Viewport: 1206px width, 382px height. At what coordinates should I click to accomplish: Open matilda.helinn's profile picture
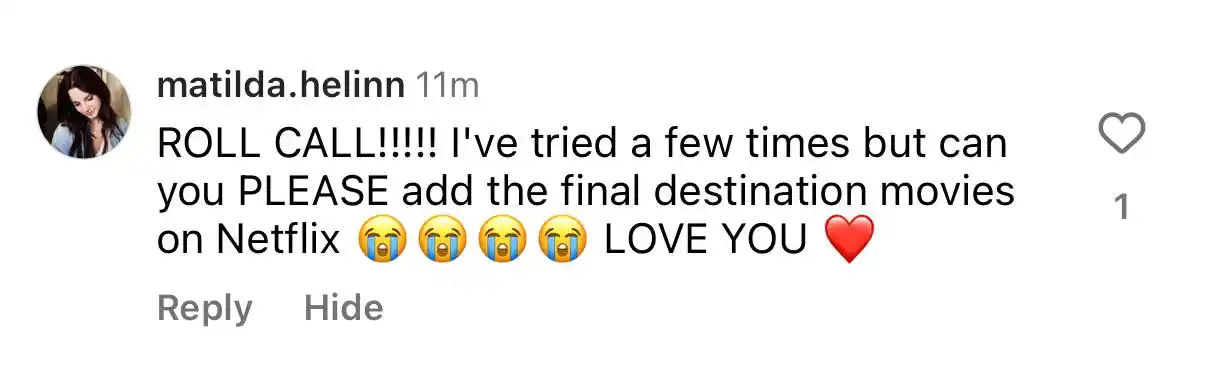[x=84, y=112]
